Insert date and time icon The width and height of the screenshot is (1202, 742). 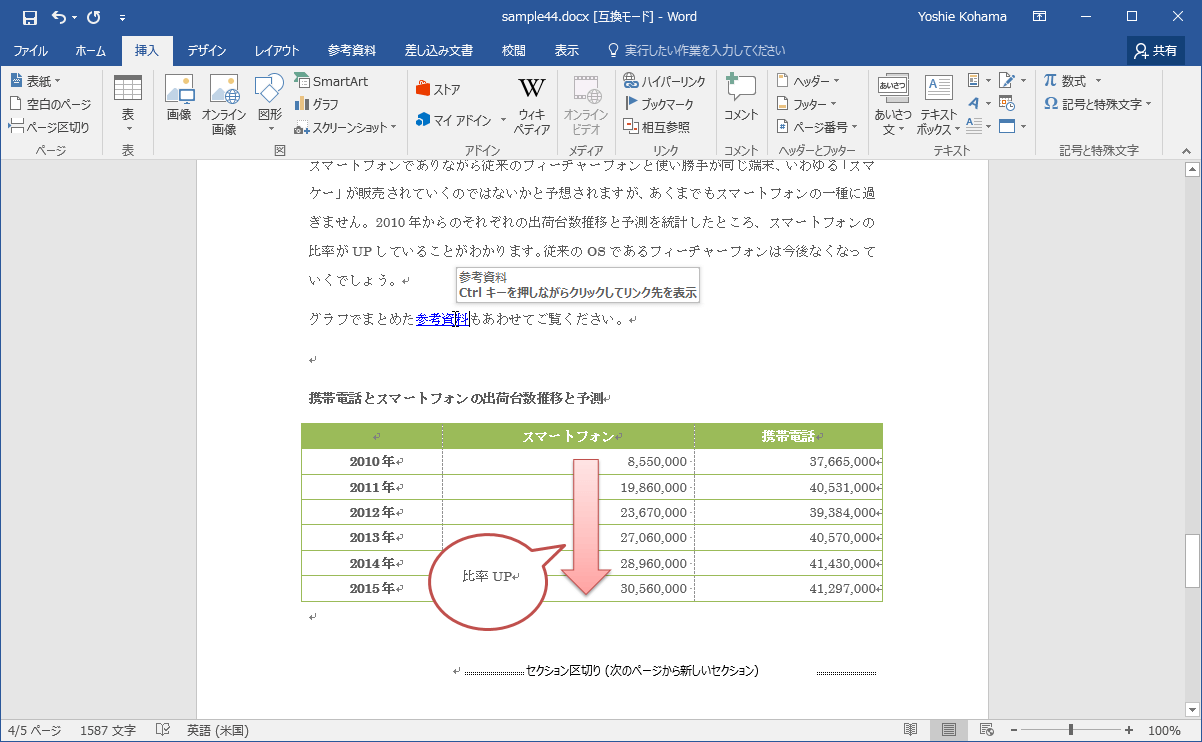click(1007, 104)
